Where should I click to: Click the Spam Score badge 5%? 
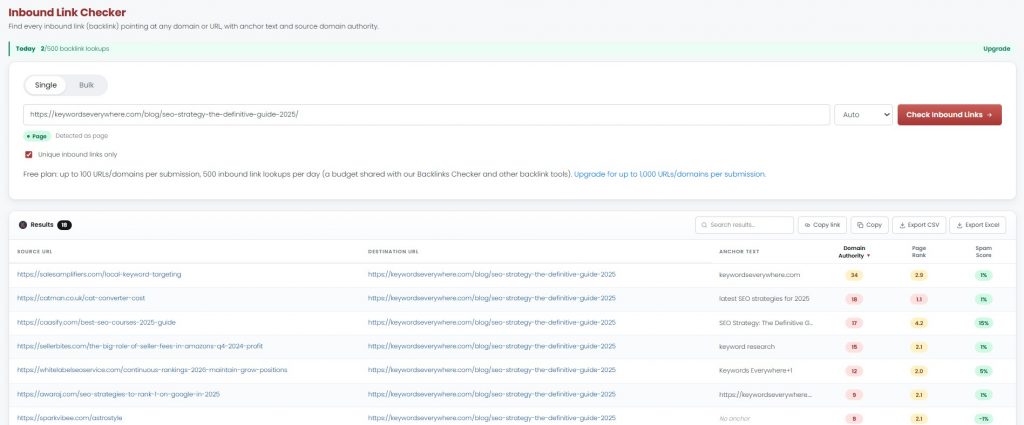pyautogui.click(x=984, y=370)
